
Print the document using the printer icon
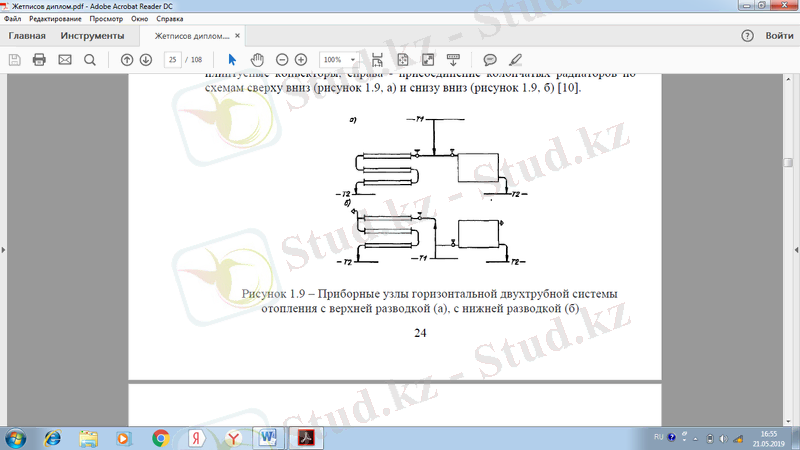(x=39, y=60)
